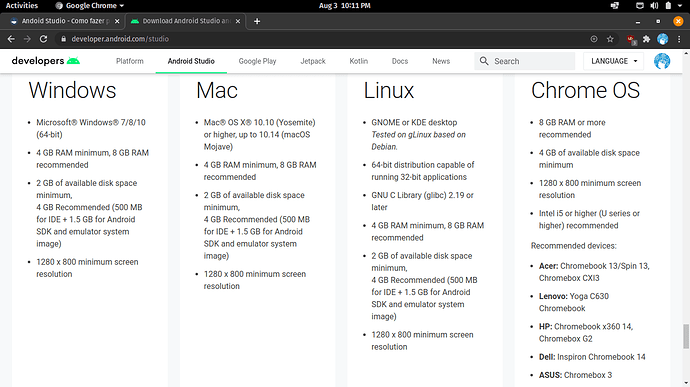Open Chrome three-dot menu
Screen dimensions: 690x387
coord(679,39)
